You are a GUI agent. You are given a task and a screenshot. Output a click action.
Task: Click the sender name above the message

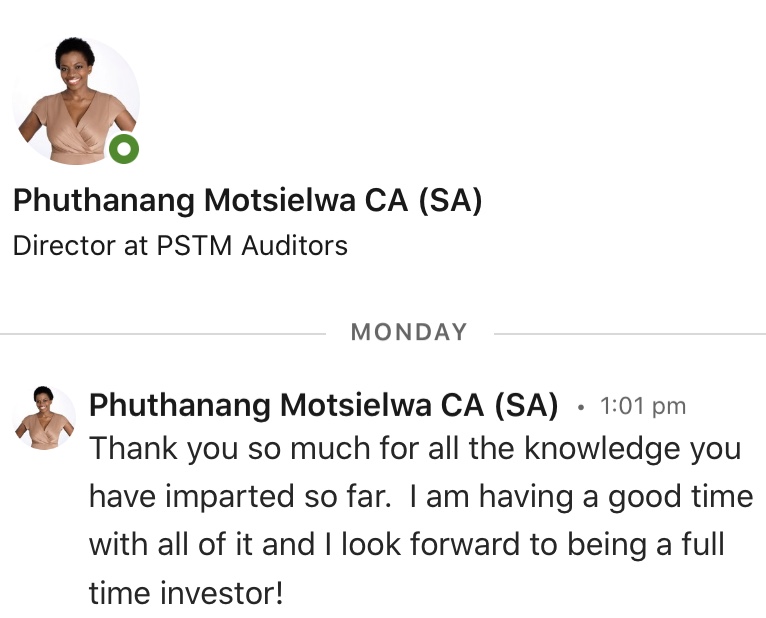pyautogui.click(x=323, y=405)
